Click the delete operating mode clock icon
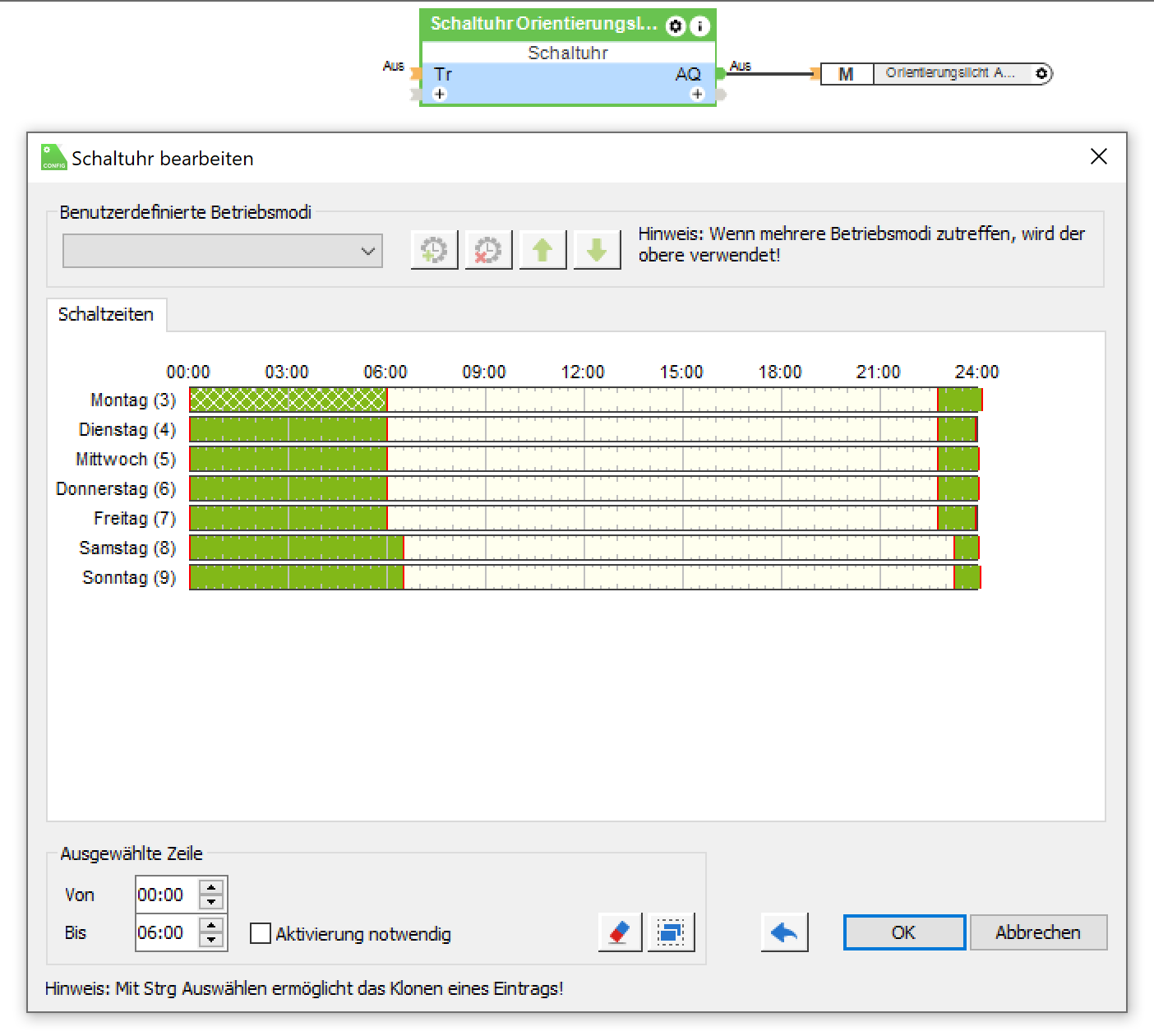The height and width of the screenshot is (1036, 1154). pos(488,250)
